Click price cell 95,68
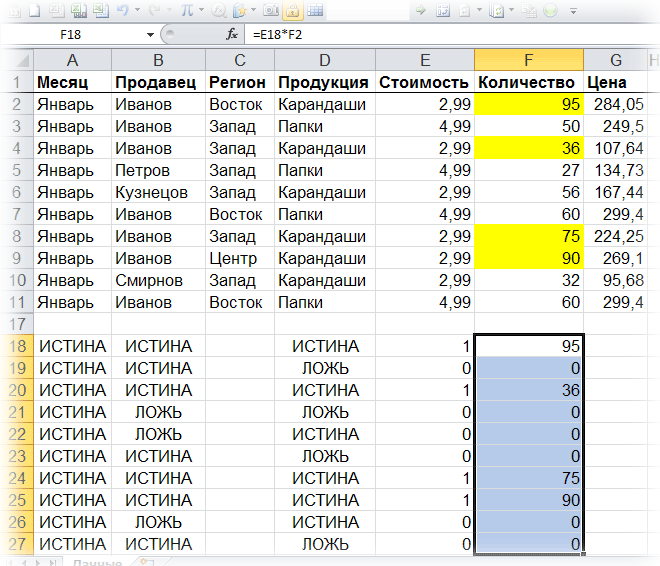 615,280
